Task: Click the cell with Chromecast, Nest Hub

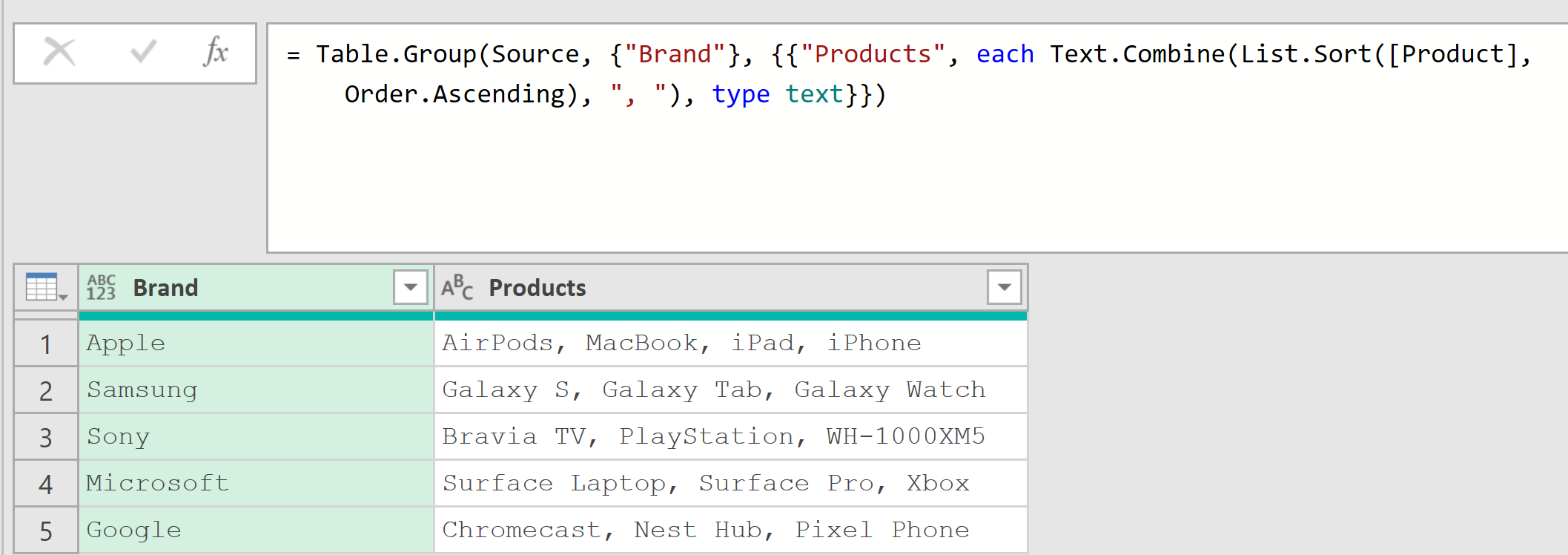Action: (x=730, y=531)
